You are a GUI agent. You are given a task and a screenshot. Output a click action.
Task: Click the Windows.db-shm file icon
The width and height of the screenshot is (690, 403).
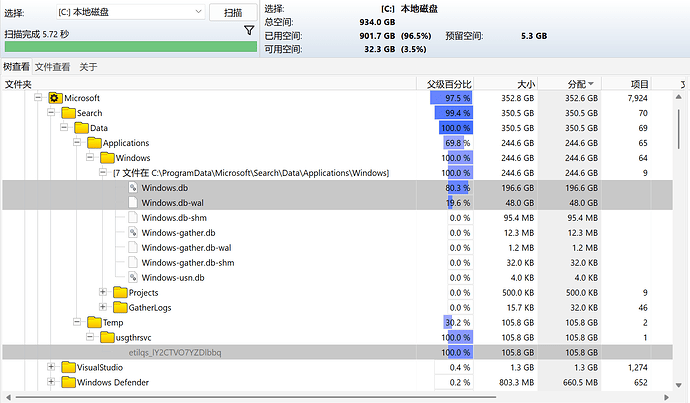[133, 217]
